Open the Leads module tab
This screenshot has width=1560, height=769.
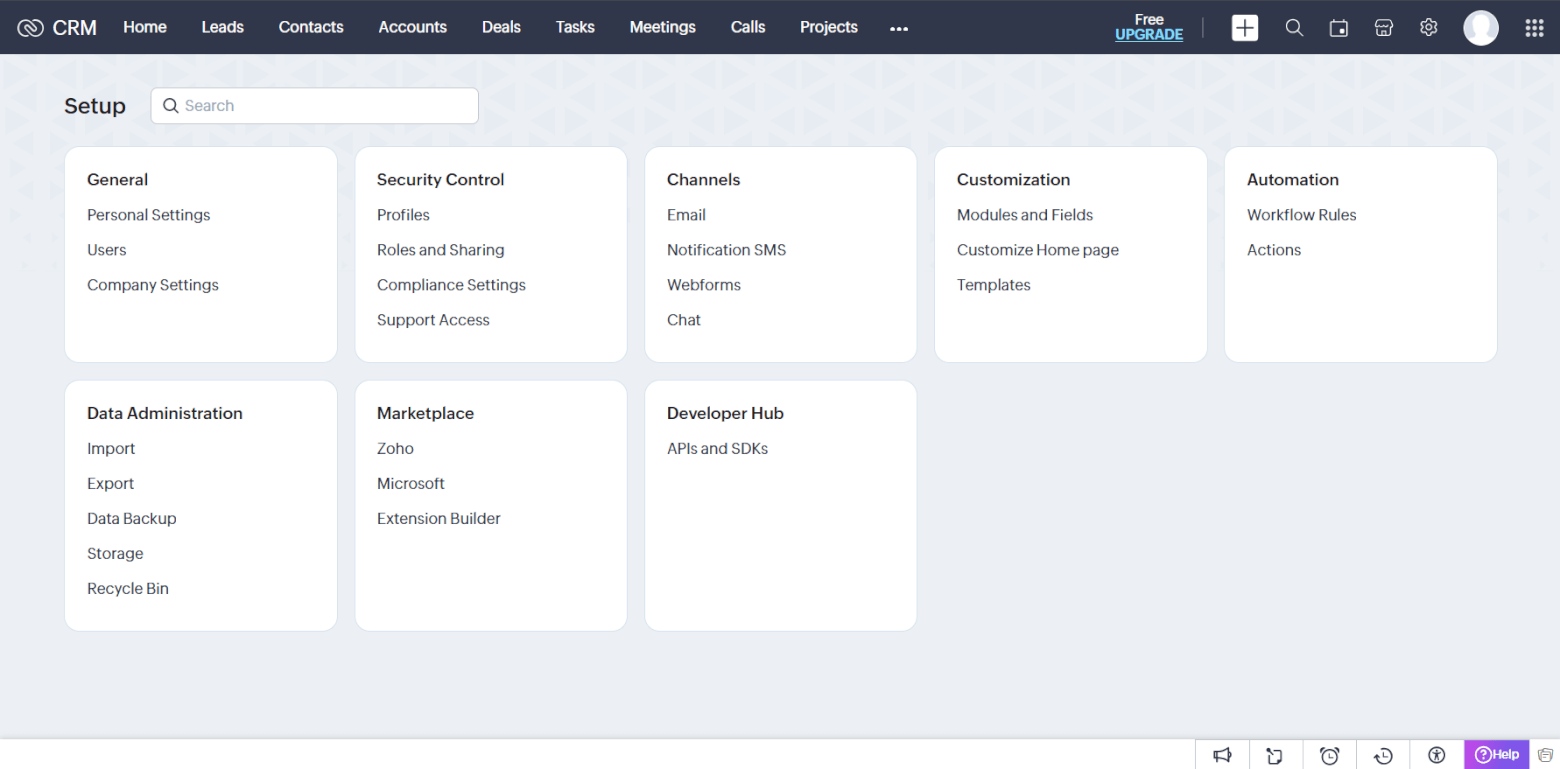click(x=222, y=27)
